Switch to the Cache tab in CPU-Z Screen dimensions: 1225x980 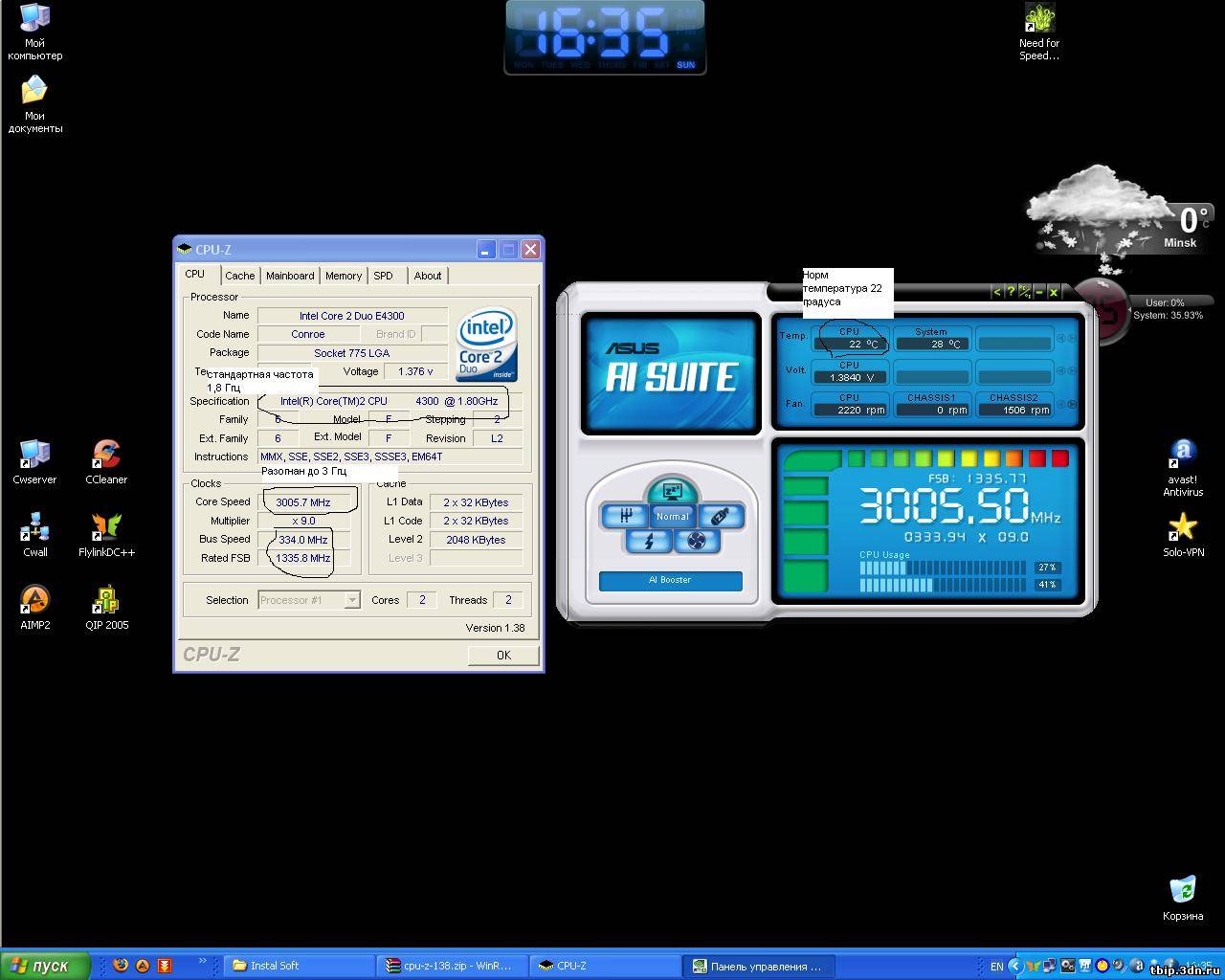tap(240, 276)
